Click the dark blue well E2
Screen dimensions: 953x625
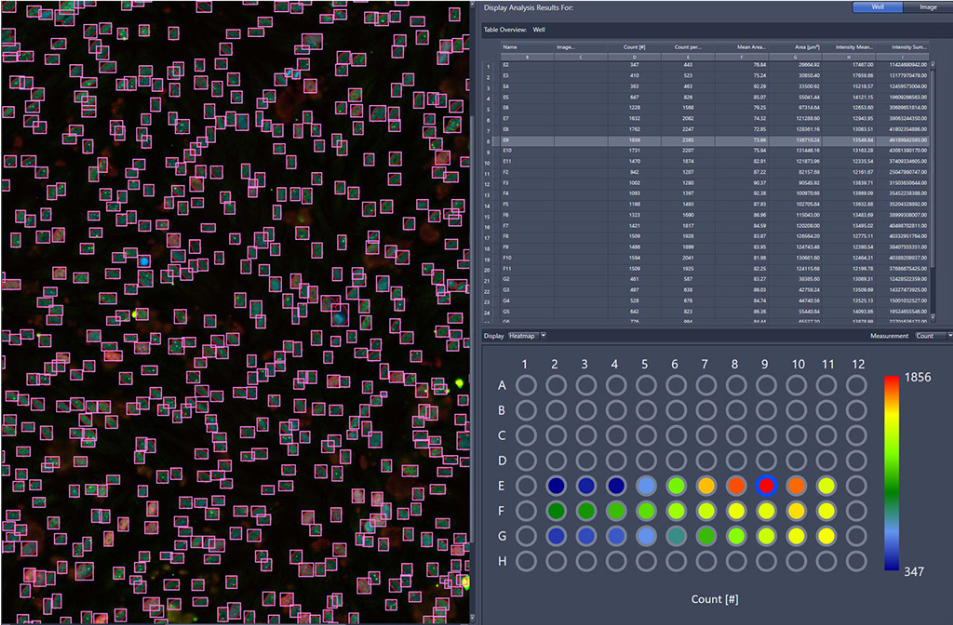coord(556,486)
